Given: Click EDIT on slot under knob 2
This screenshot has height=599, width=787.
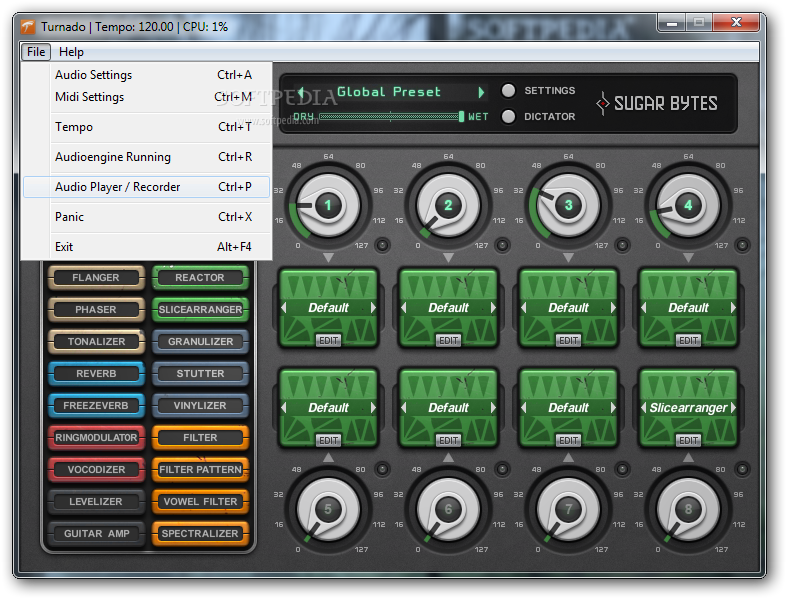Looking at the screenshot, I should coord(448,340).
